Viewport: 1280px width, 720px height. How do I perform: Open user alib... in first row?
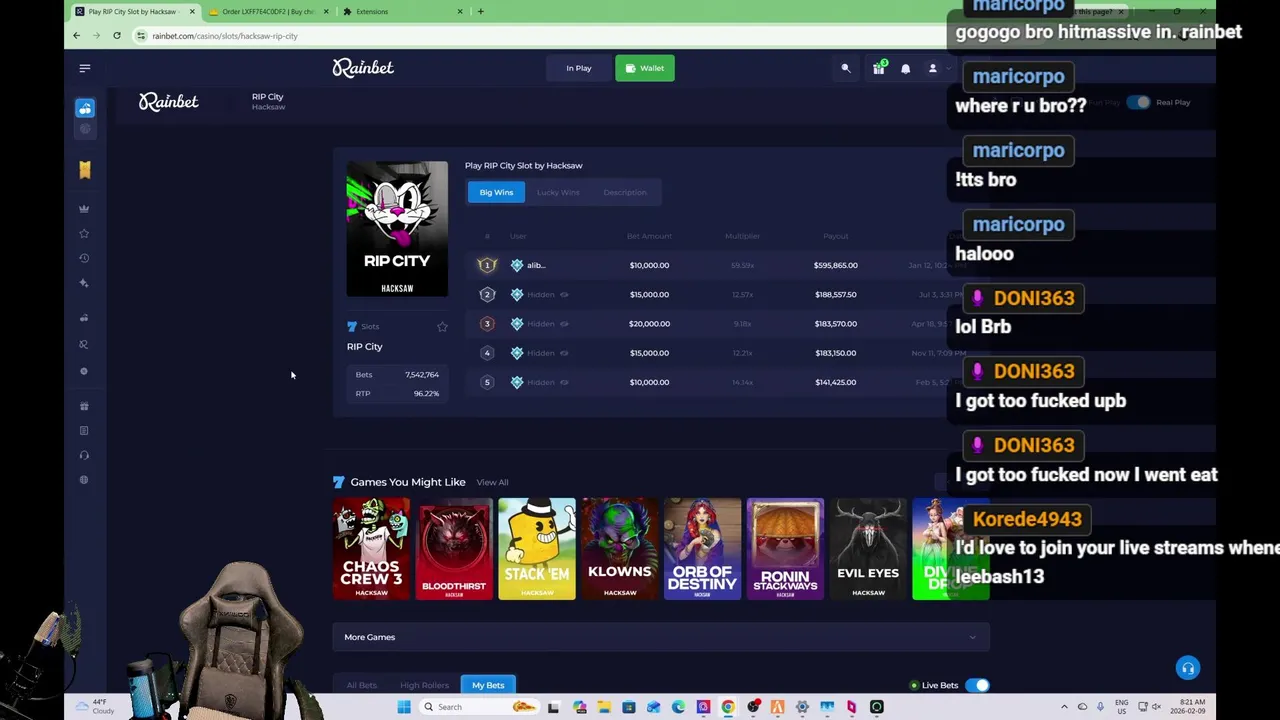pos(536,265)
